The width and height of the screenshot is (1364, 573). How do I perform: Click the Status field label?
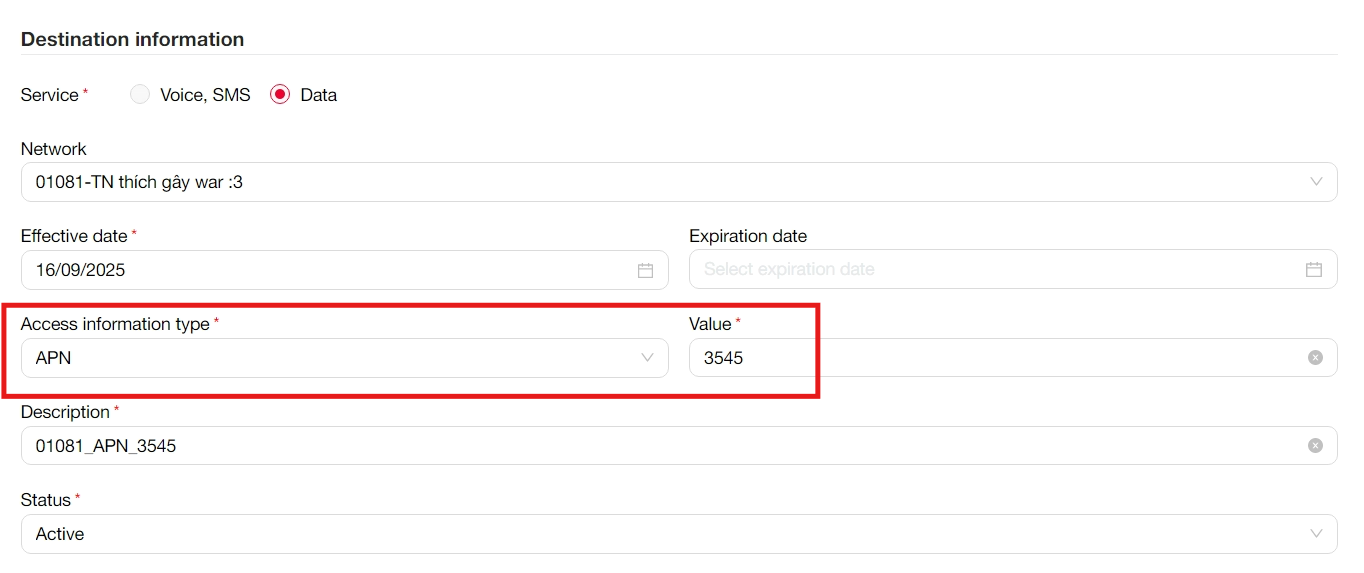pos(46,500)
